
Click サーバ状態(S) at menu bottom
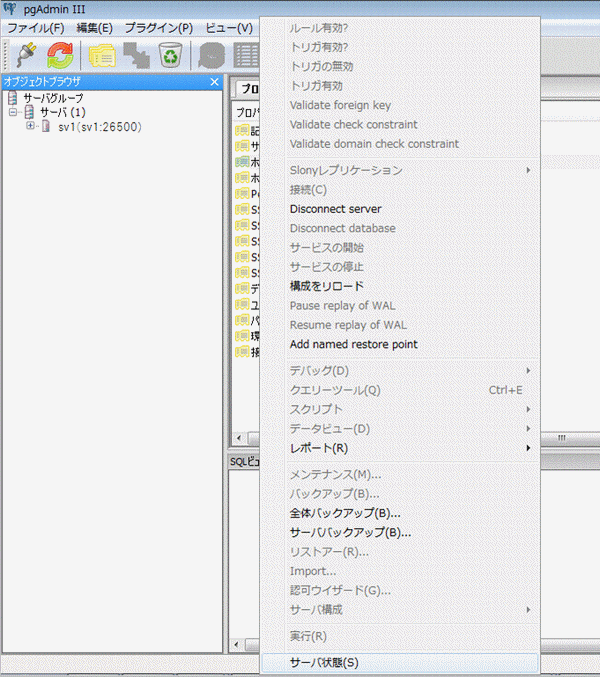323,662
